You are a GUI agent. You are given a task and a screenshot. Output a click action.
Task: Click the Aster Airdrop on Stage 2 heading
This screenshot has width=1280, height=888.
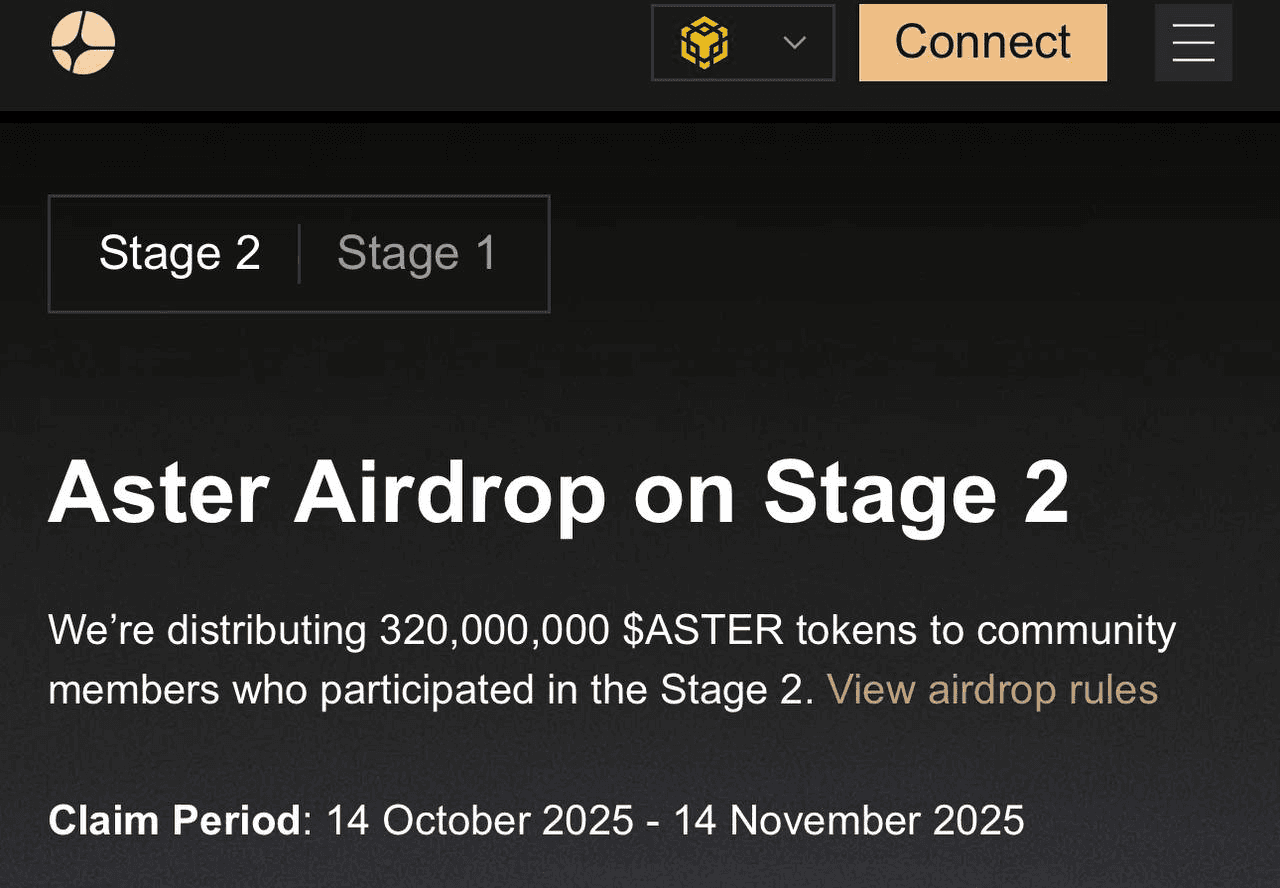(x=558, y=494)
